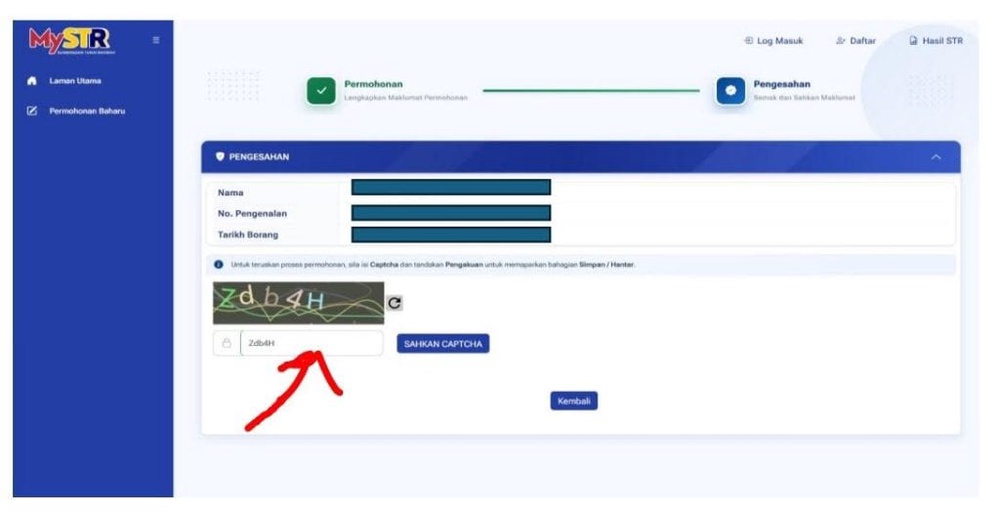1000x513 pixels.
Task: Click the Laman Utama home icon
Action: (32, 81)
